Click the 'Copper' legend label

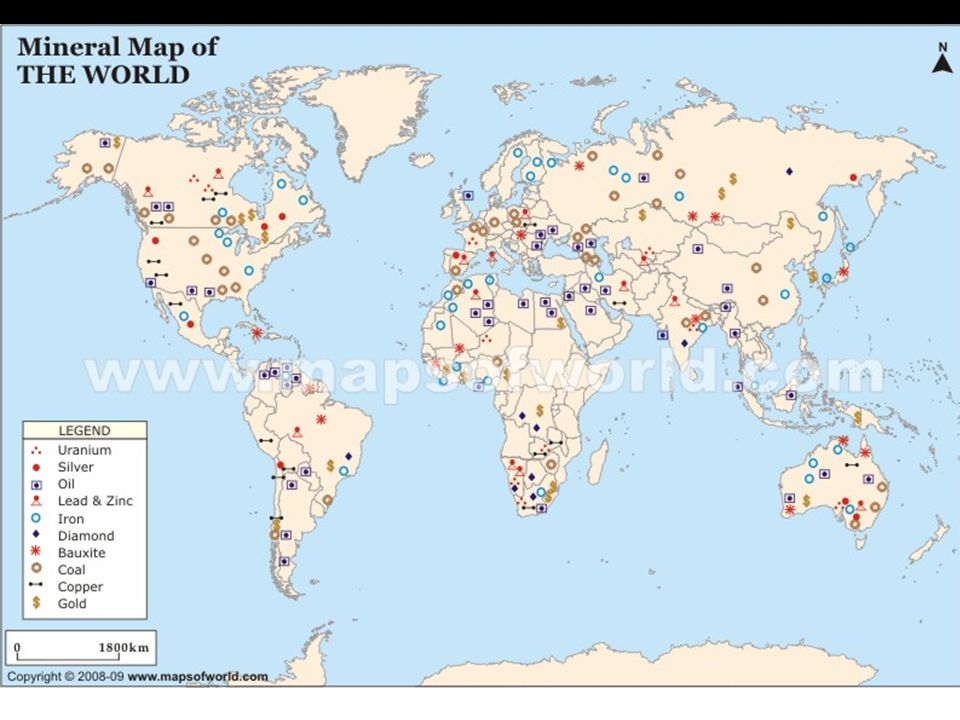click(80, 587)
